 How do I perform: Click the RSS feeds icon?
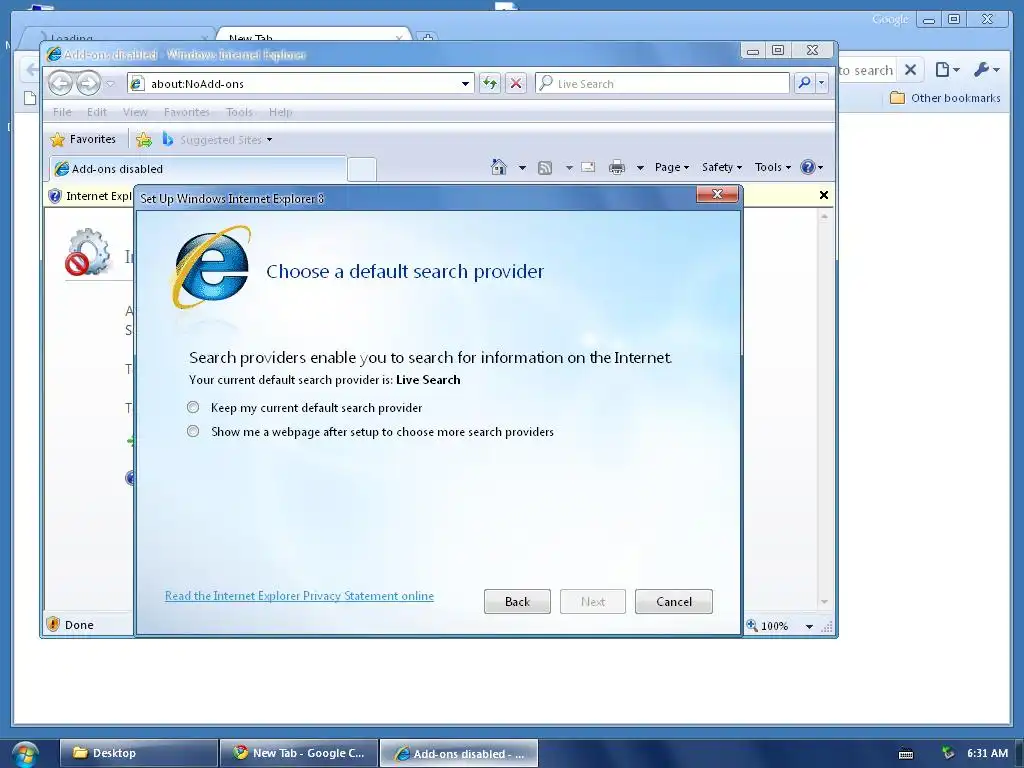(545, 168)
